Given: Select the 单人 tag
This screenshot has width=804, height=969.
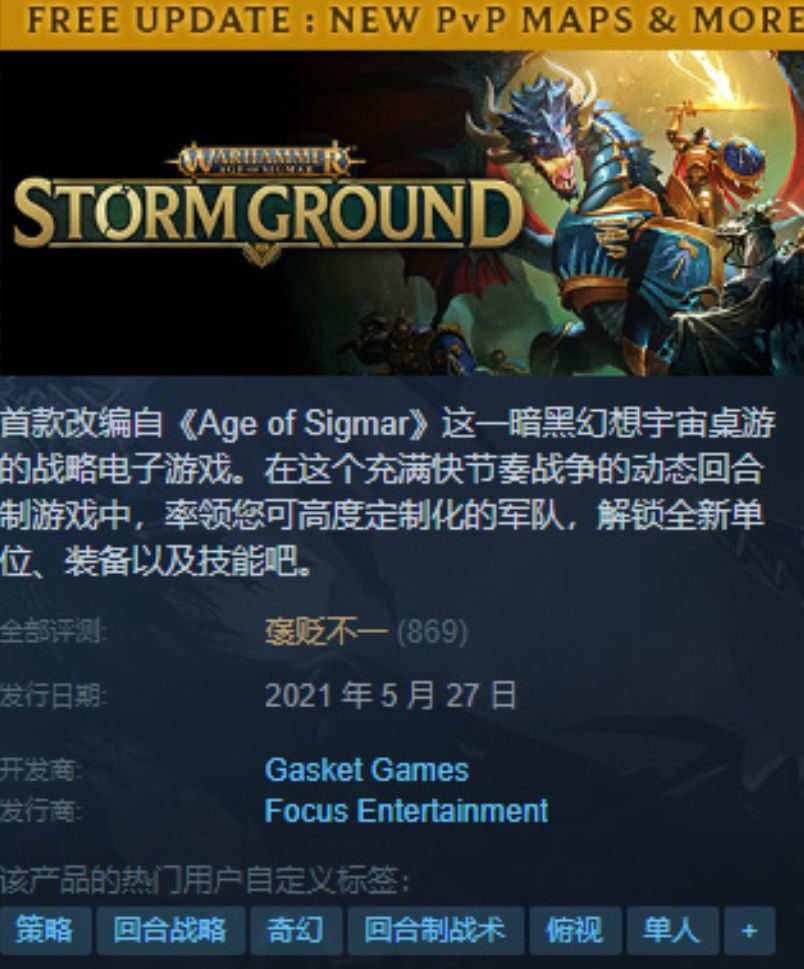Looking at the screenshot, I should [x=672, y=930].
